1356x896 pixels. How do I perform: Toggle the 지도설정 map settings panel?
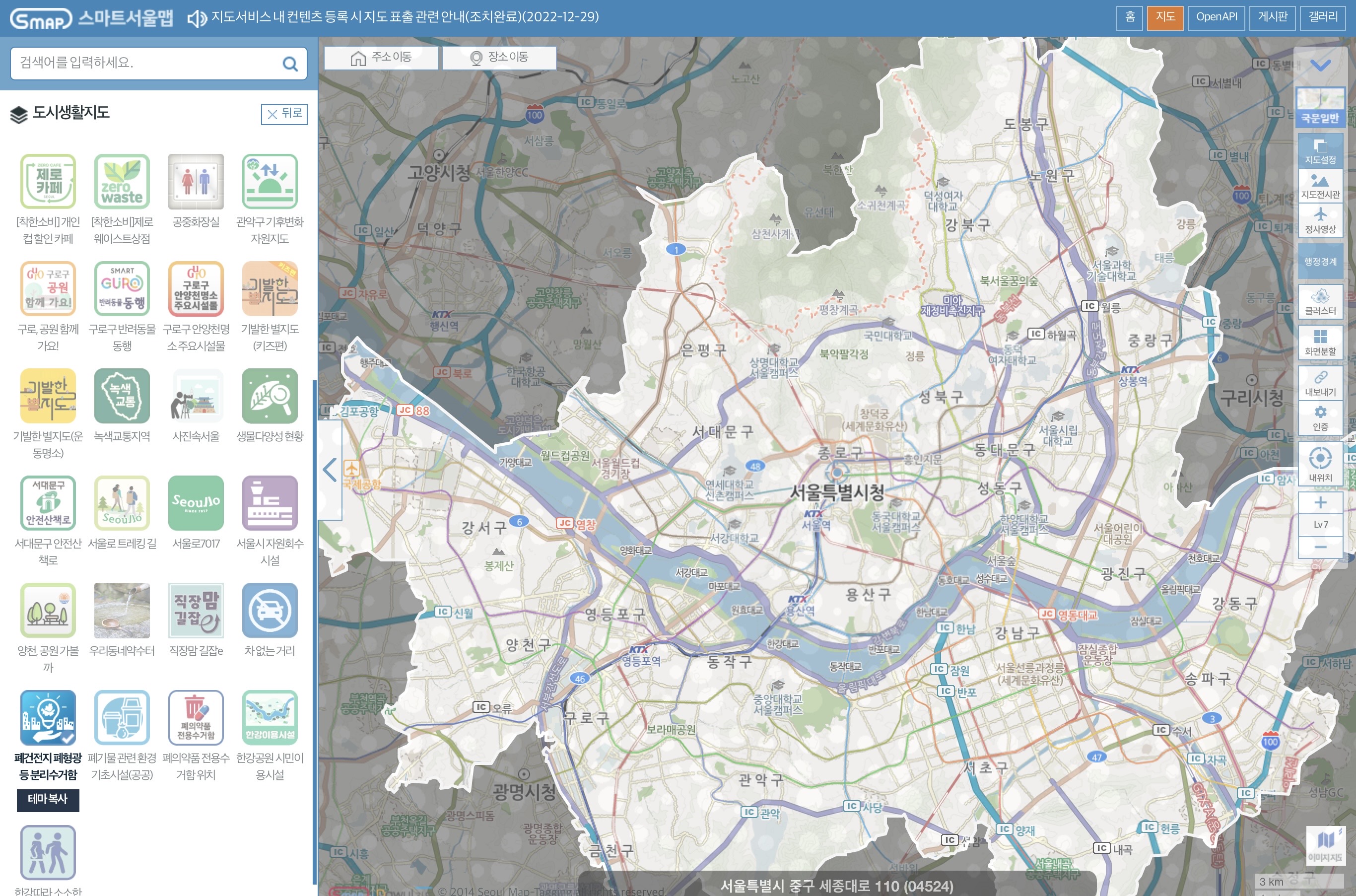point(1320,151)
